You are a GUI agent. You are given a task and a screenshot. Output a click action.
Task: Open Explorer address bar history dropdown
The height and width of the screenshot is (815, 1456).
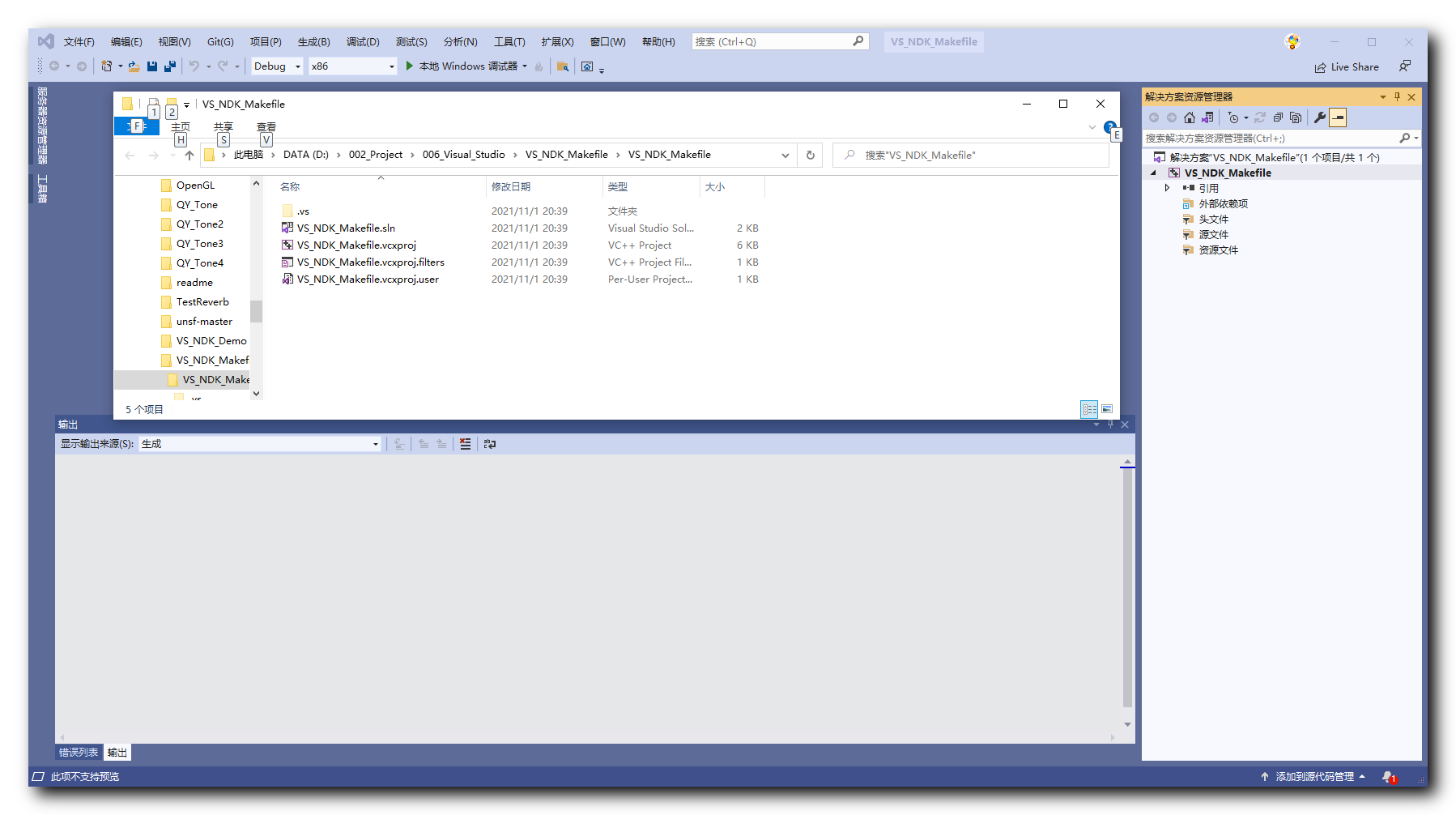click(x=785, y=155)
